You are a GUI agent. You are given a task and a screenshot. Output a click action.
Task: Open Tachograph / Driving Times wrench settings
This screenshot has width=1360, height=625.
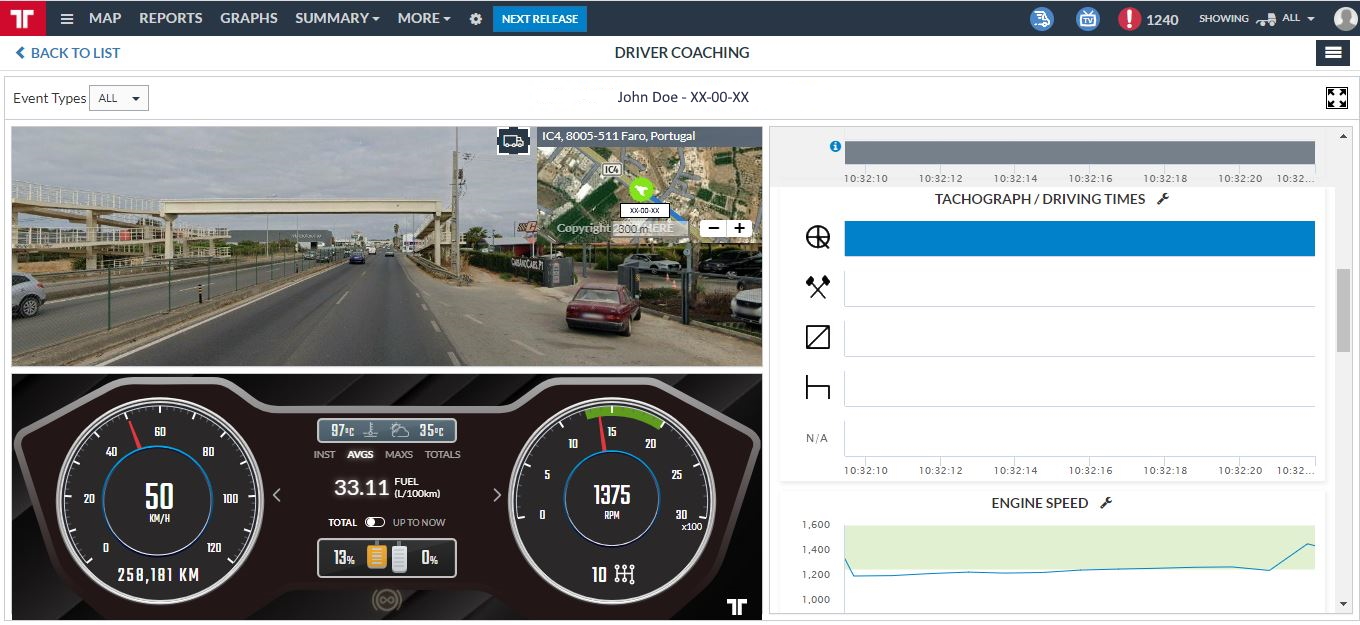(1163, 199)
